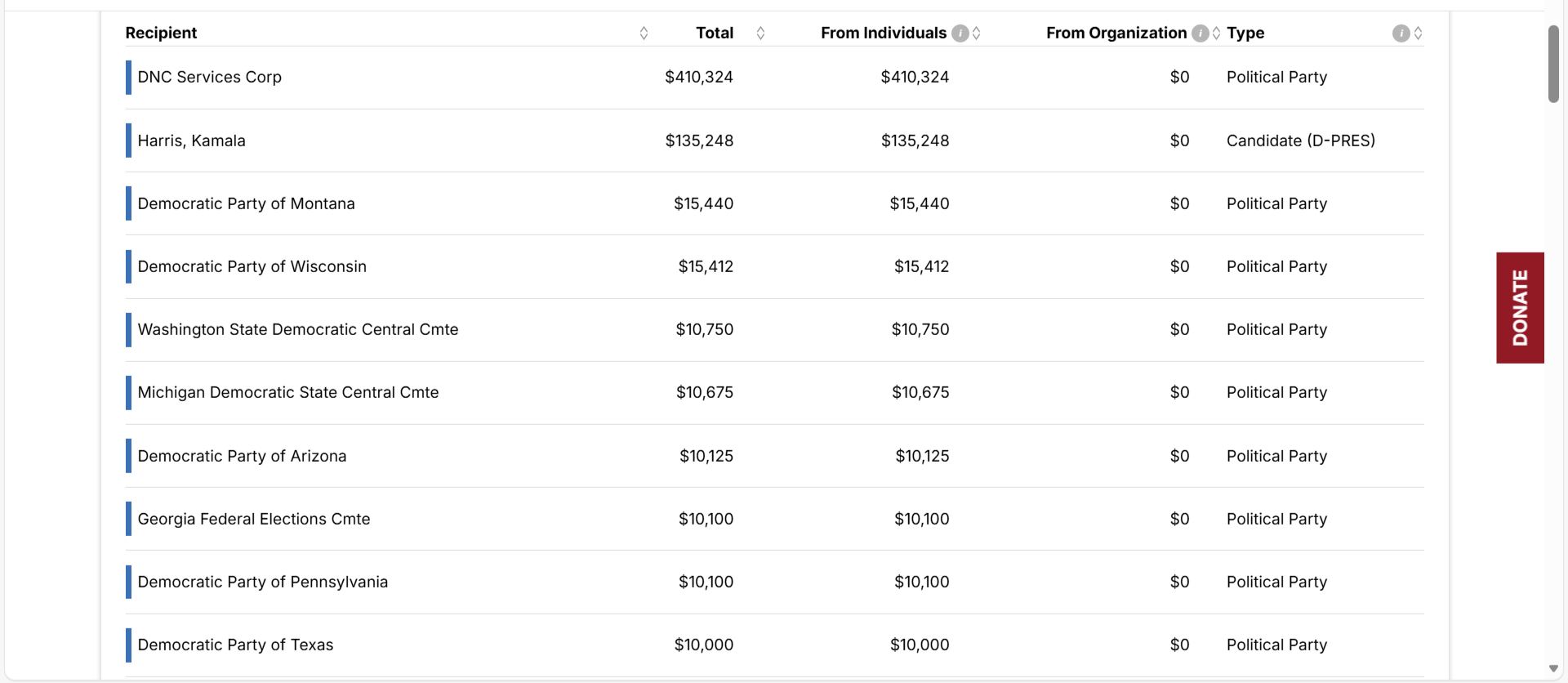Open the Harris, Kamala recipient row

pyautogui.click(x=191, y=141)
